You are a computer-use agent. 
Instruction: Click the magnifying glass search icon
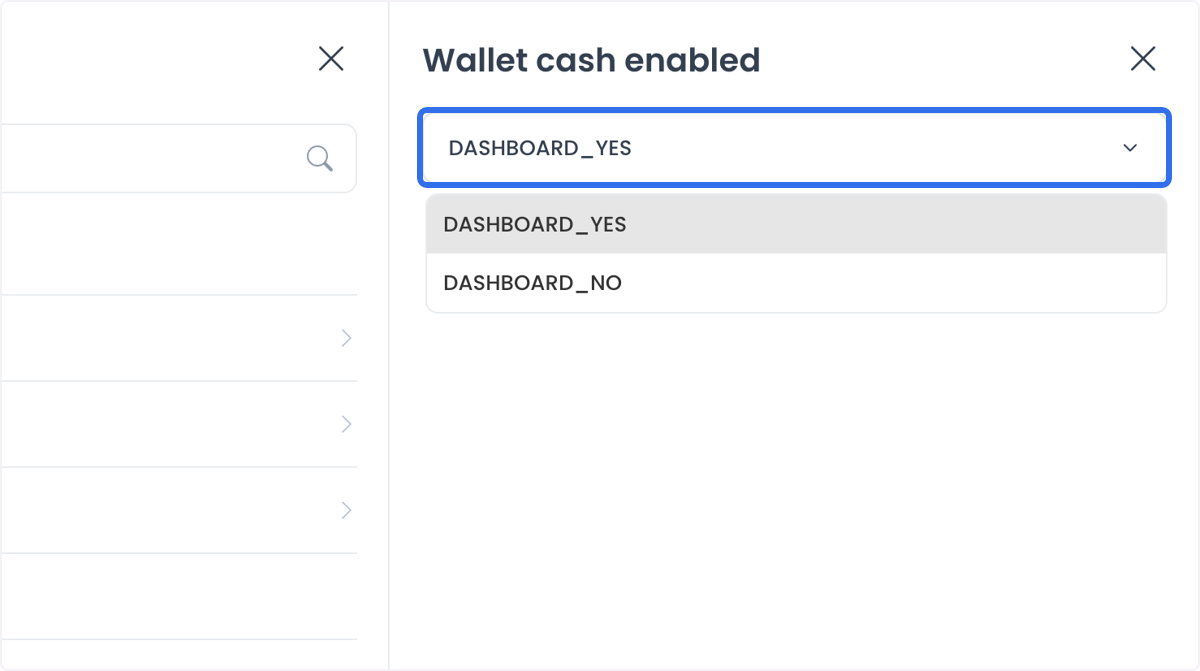320,158
